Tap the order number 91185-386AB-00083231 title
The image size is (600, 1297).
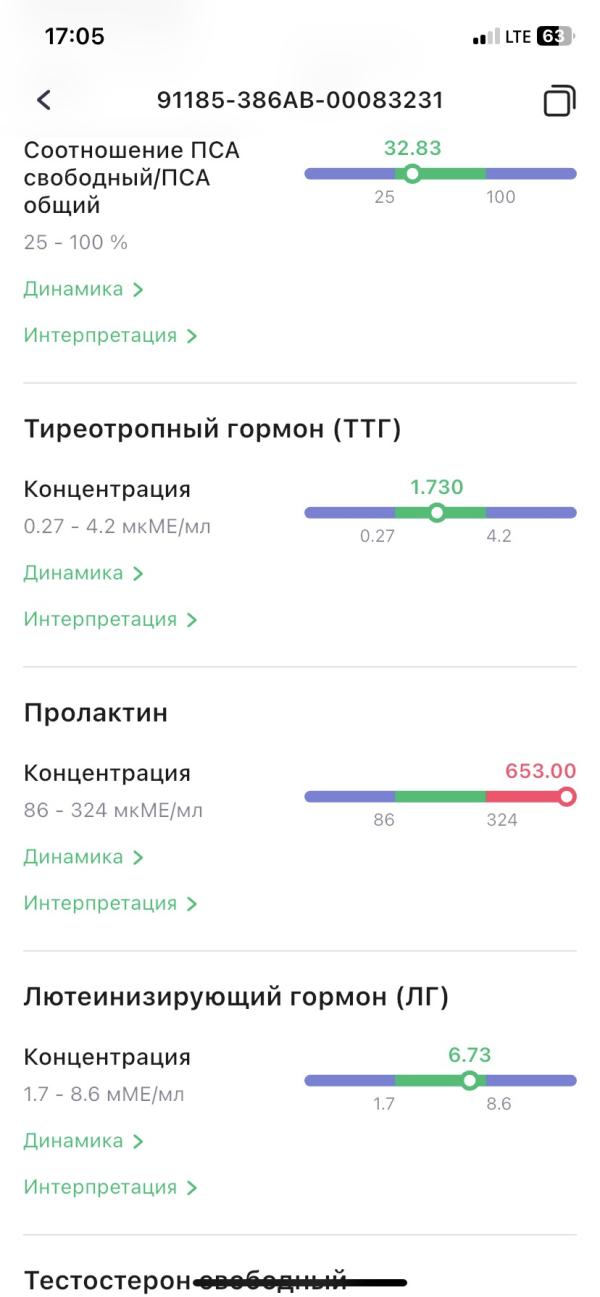300,100
